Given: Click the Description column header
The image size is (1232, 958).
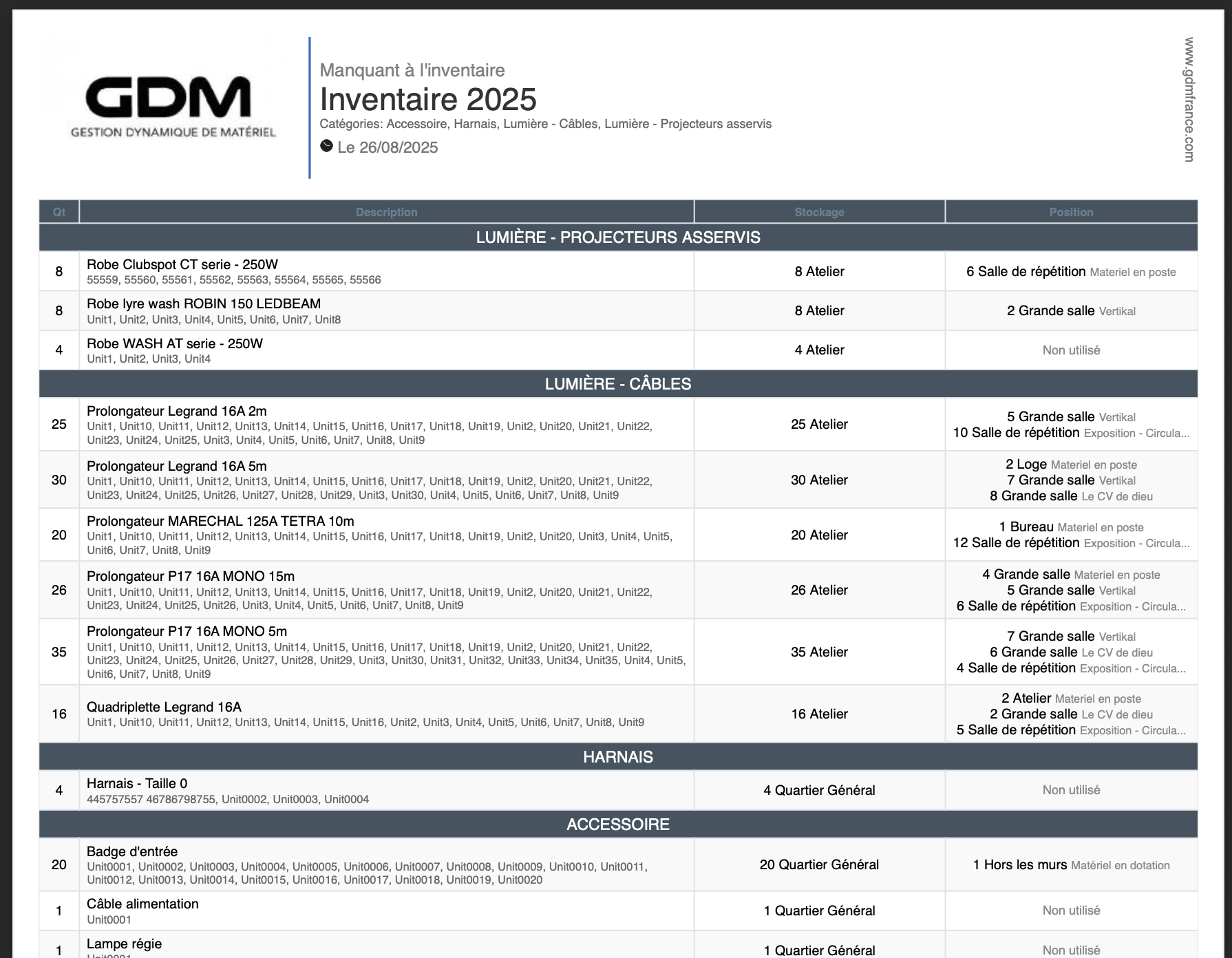Looking at the screenshot, I should [386, 212].
